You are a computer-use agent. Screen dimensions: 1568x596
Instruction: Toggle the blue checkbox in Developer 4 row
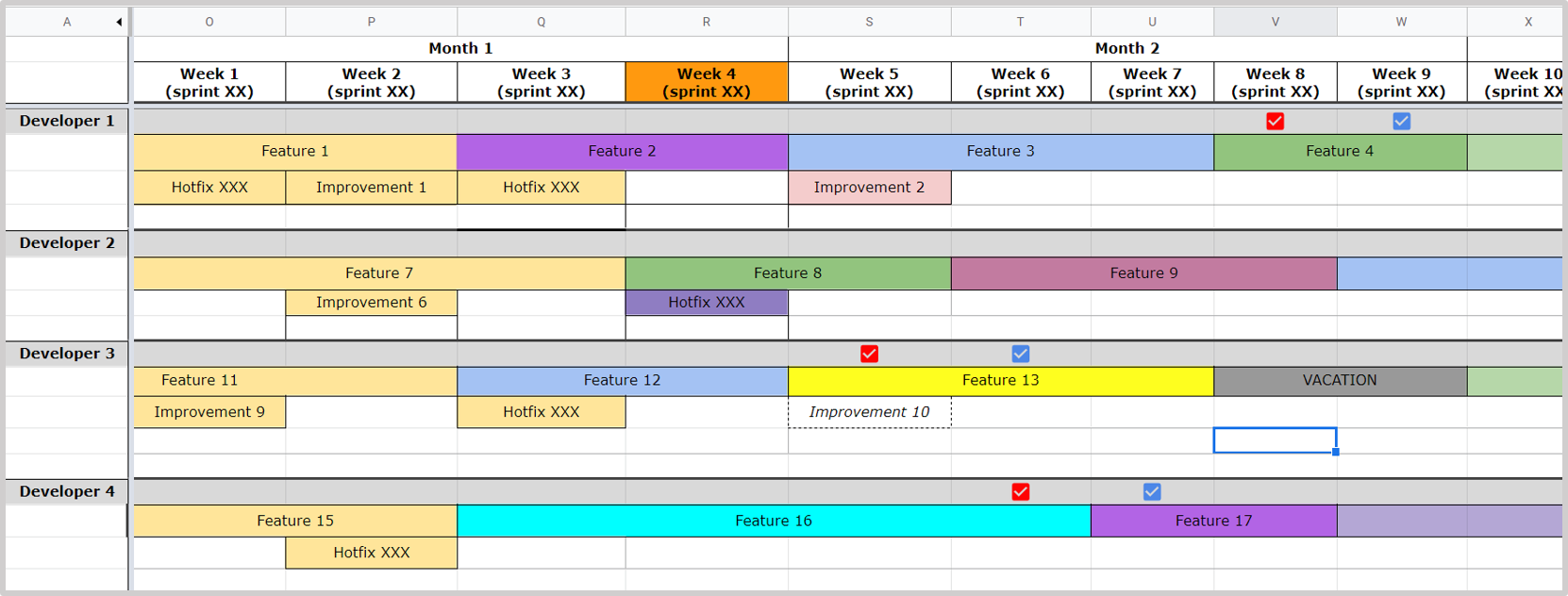coord(1152,491)
